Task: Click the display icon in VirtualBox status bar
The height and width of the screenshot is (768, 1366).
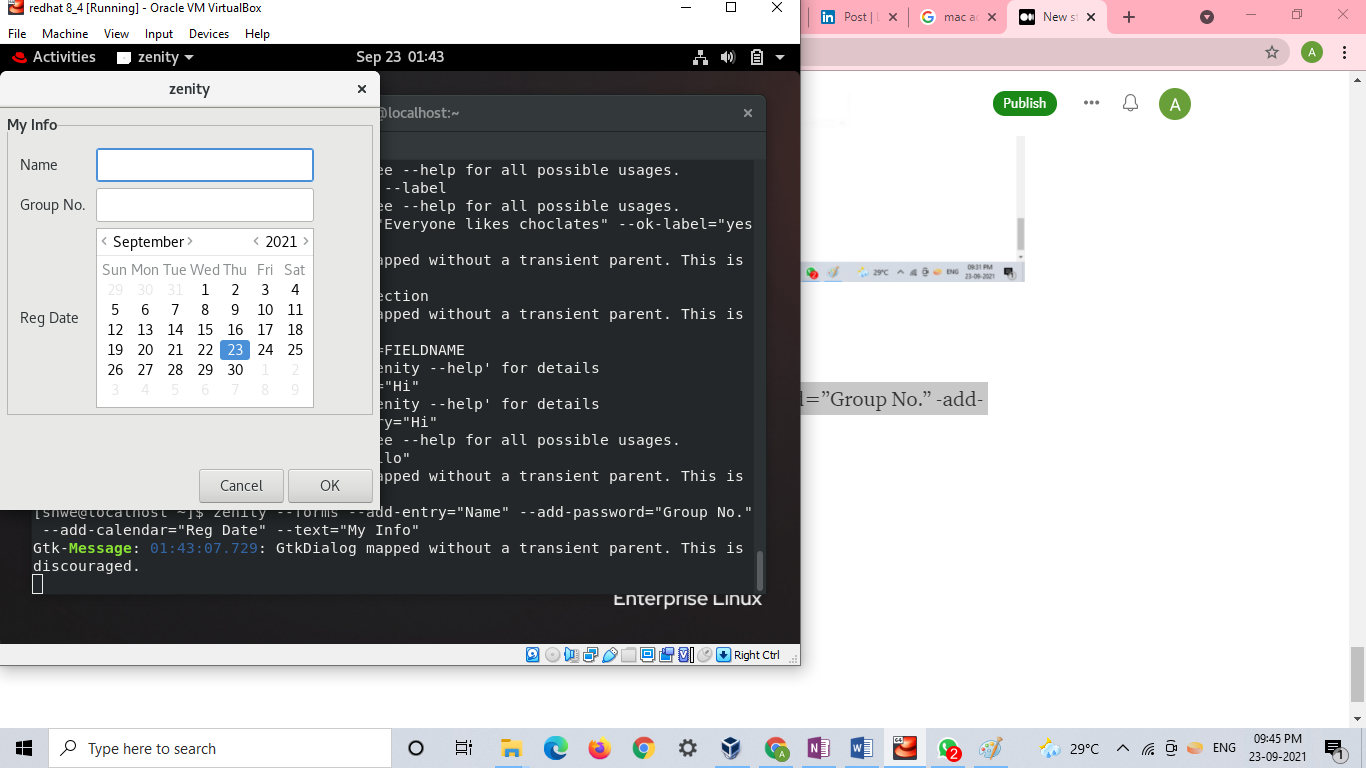Action: pos(647,654)
